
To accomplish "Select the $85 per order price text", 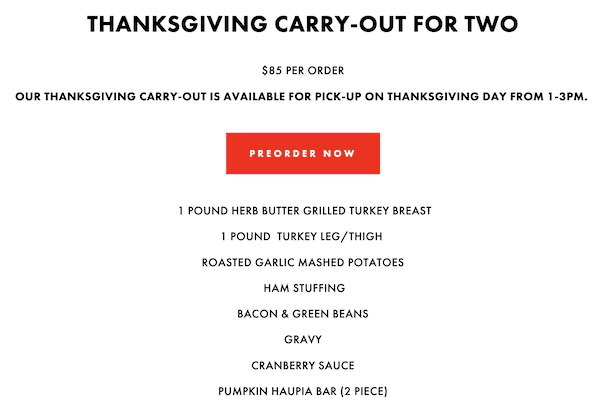I will [303, 70].
